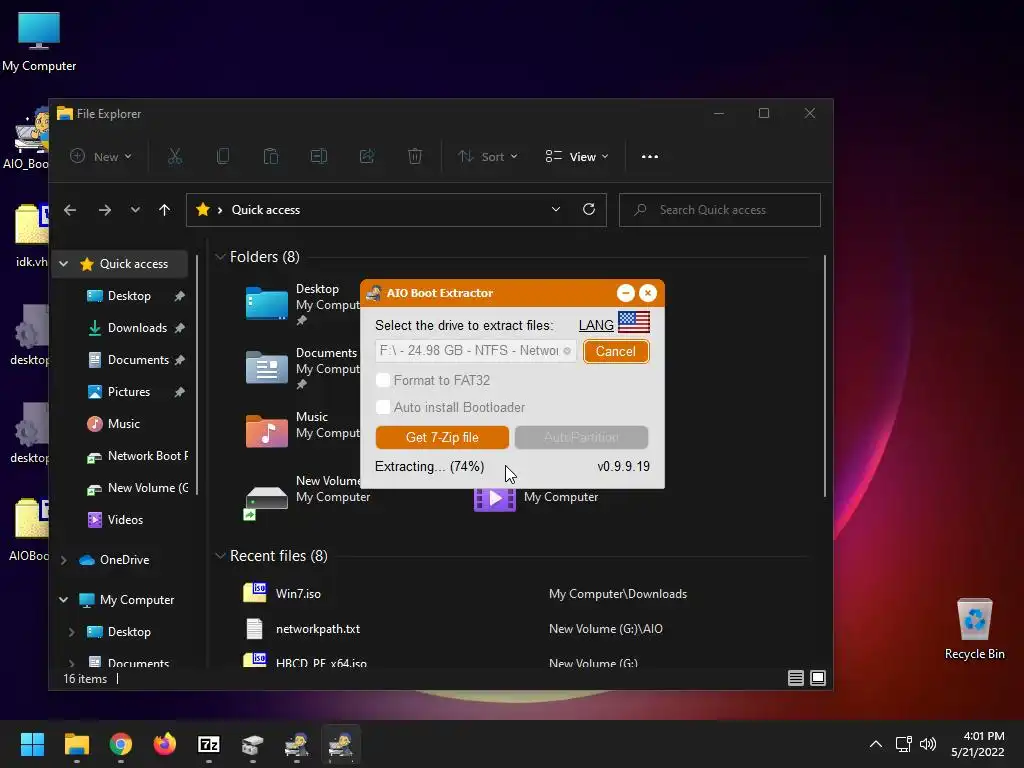Viewport: 1024px width, 768px height.
Task: Open the Recycle Bin desktop icon
Action: coord(974,629)
